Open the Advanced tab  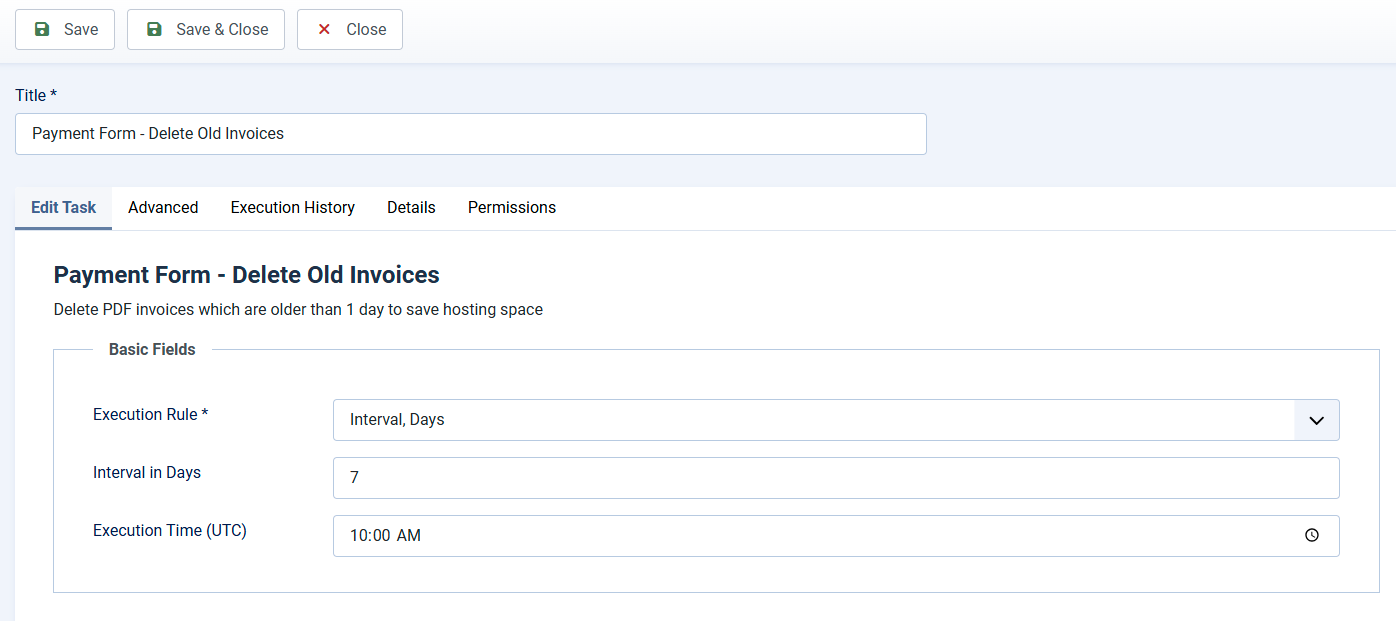(x=163, y=208)
